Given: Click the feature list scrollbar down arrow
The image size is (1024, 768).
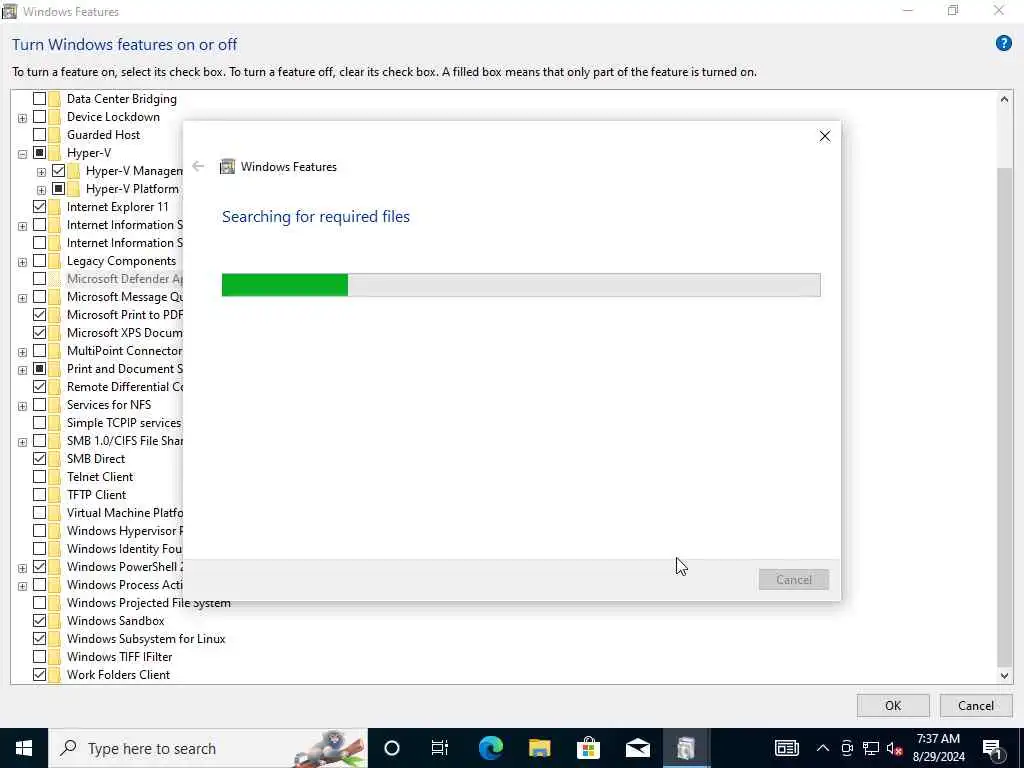Looking at the screenshot, I should pos(1004,675).
